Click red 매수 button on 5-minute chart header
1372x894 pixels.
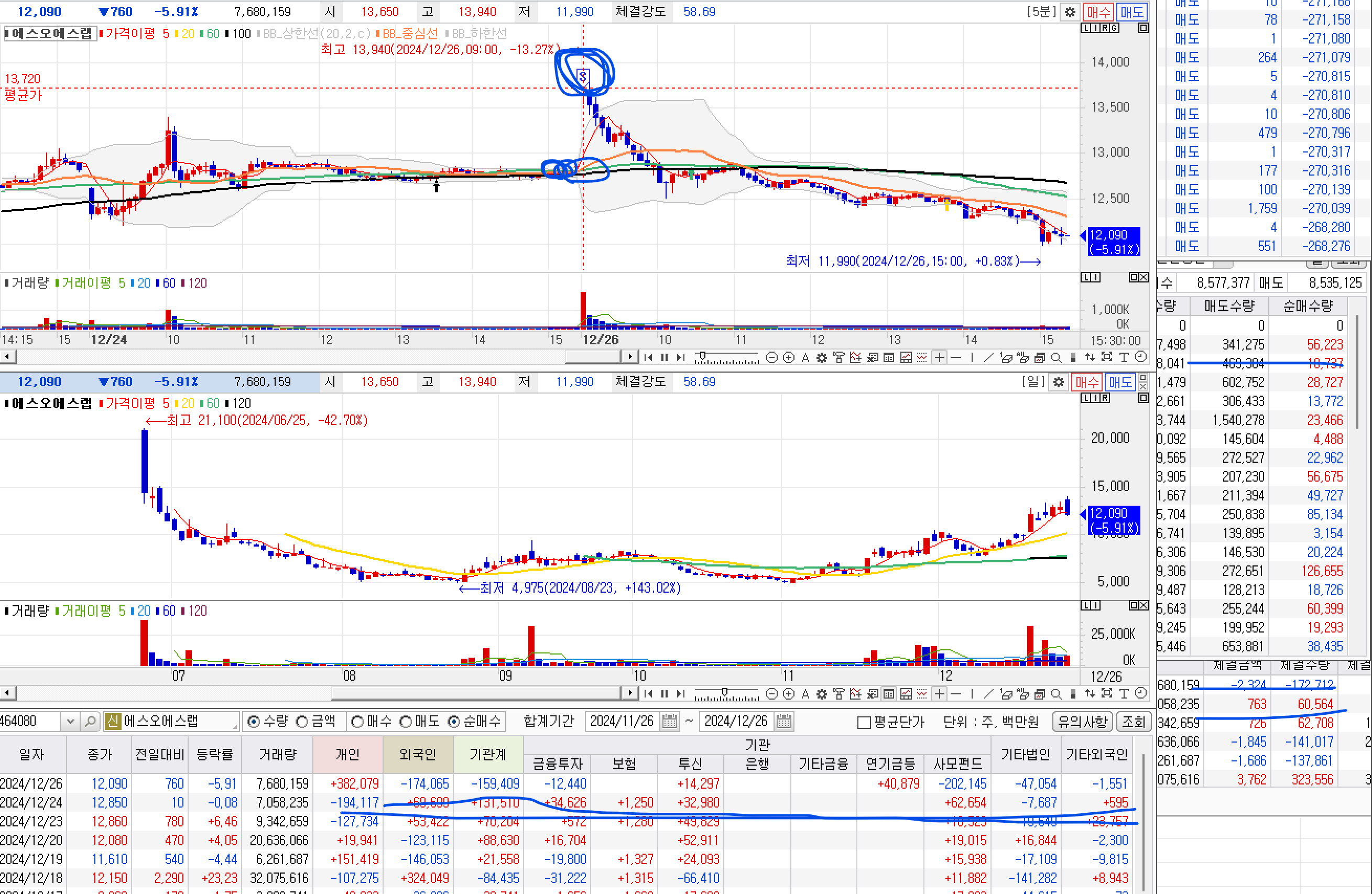tap(1097, 12)
